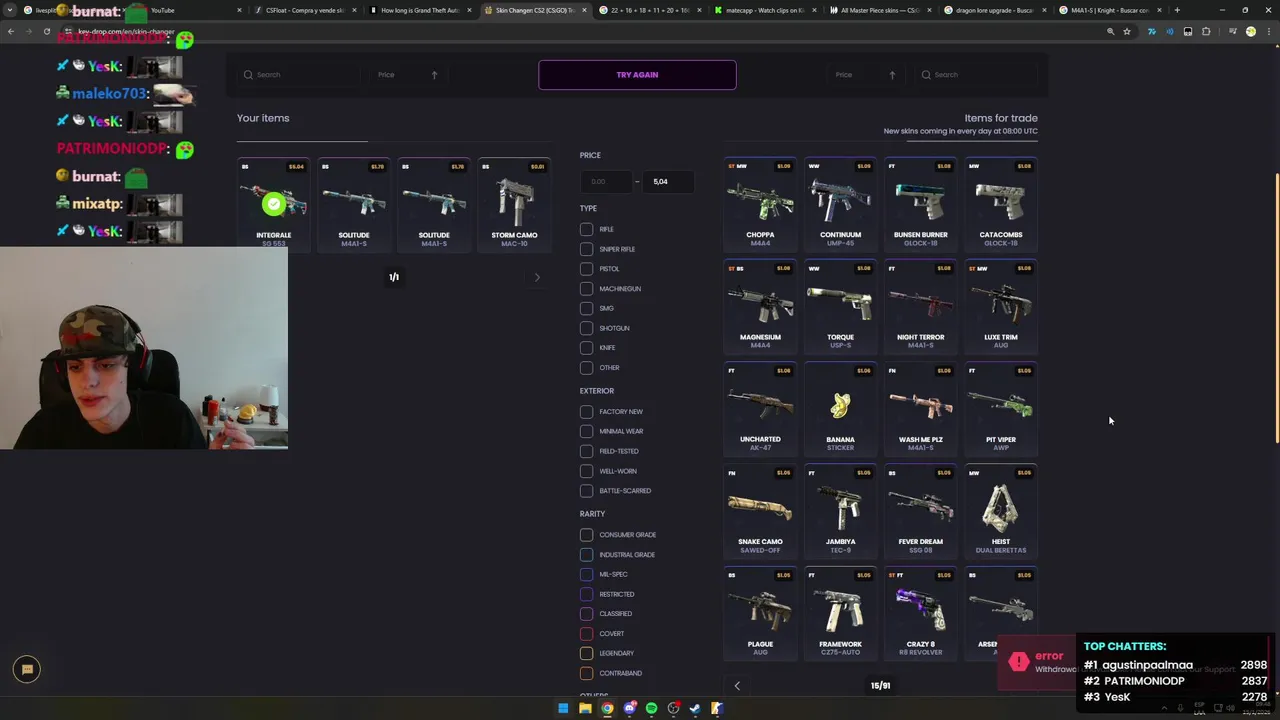
Task: Pick the Uncharted AK-47 skin
Action: pyautogui.click(x=760, y=409)
